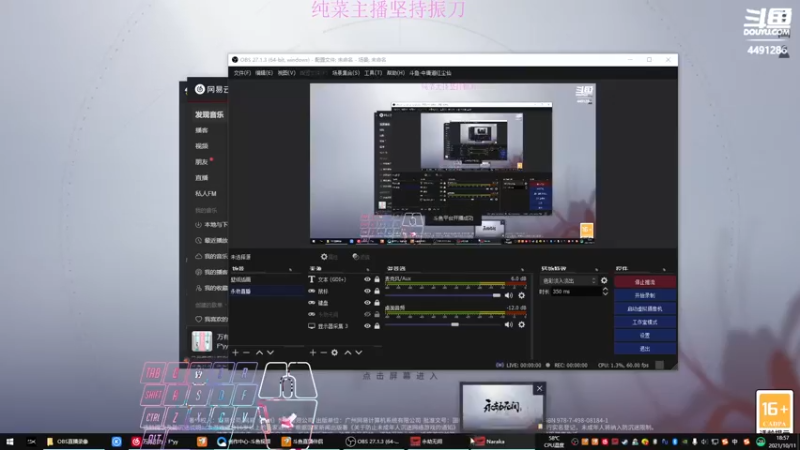This screenshot has height=450, width=800.
Task: Move source up with Sources up arrow
Action: tap(347, 353)
